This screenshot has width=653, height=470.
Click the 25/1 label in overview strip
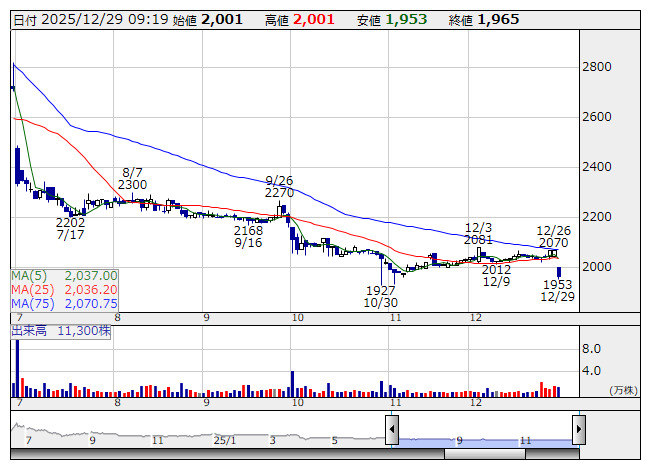225,439
